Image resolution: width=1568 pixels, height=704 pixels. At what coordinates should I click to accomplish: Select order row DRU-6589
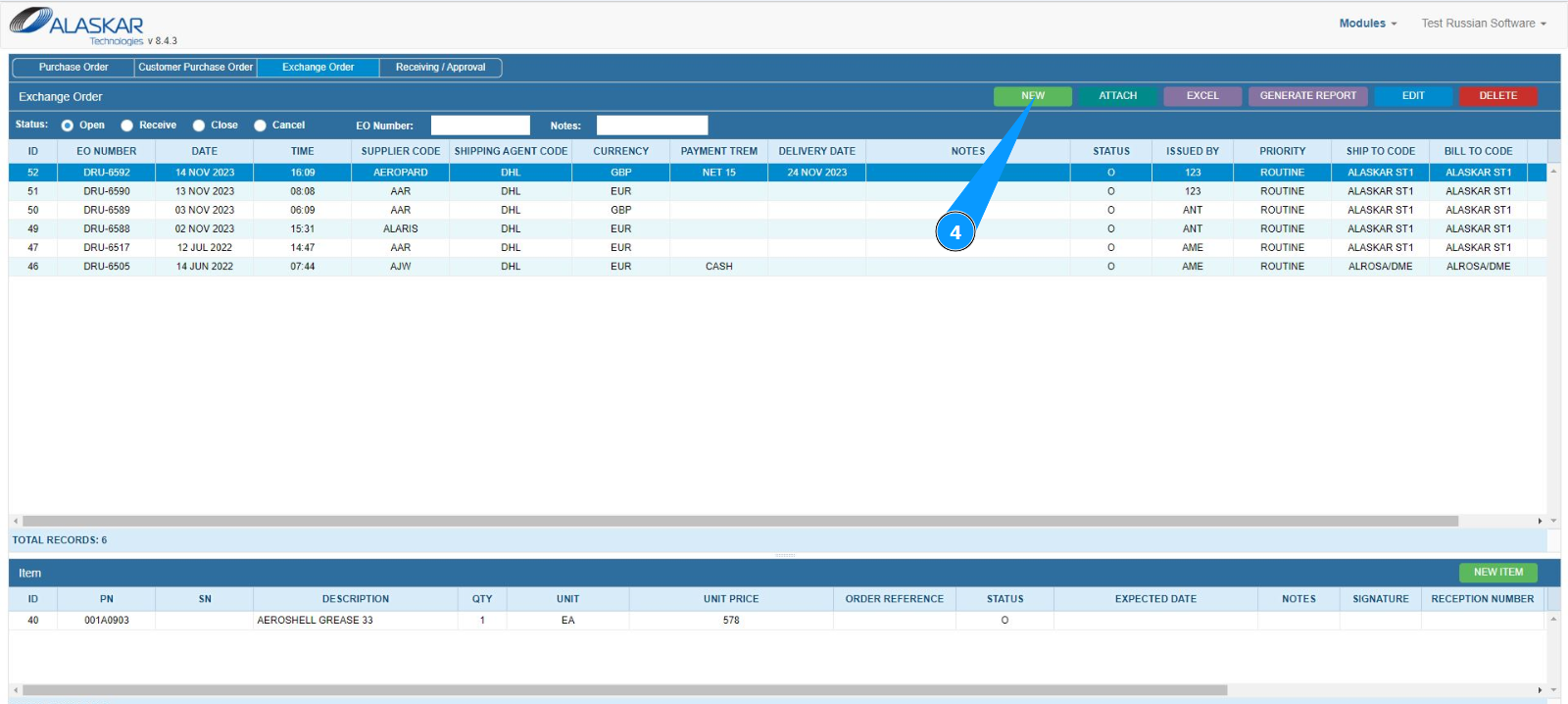coord(107,210)
